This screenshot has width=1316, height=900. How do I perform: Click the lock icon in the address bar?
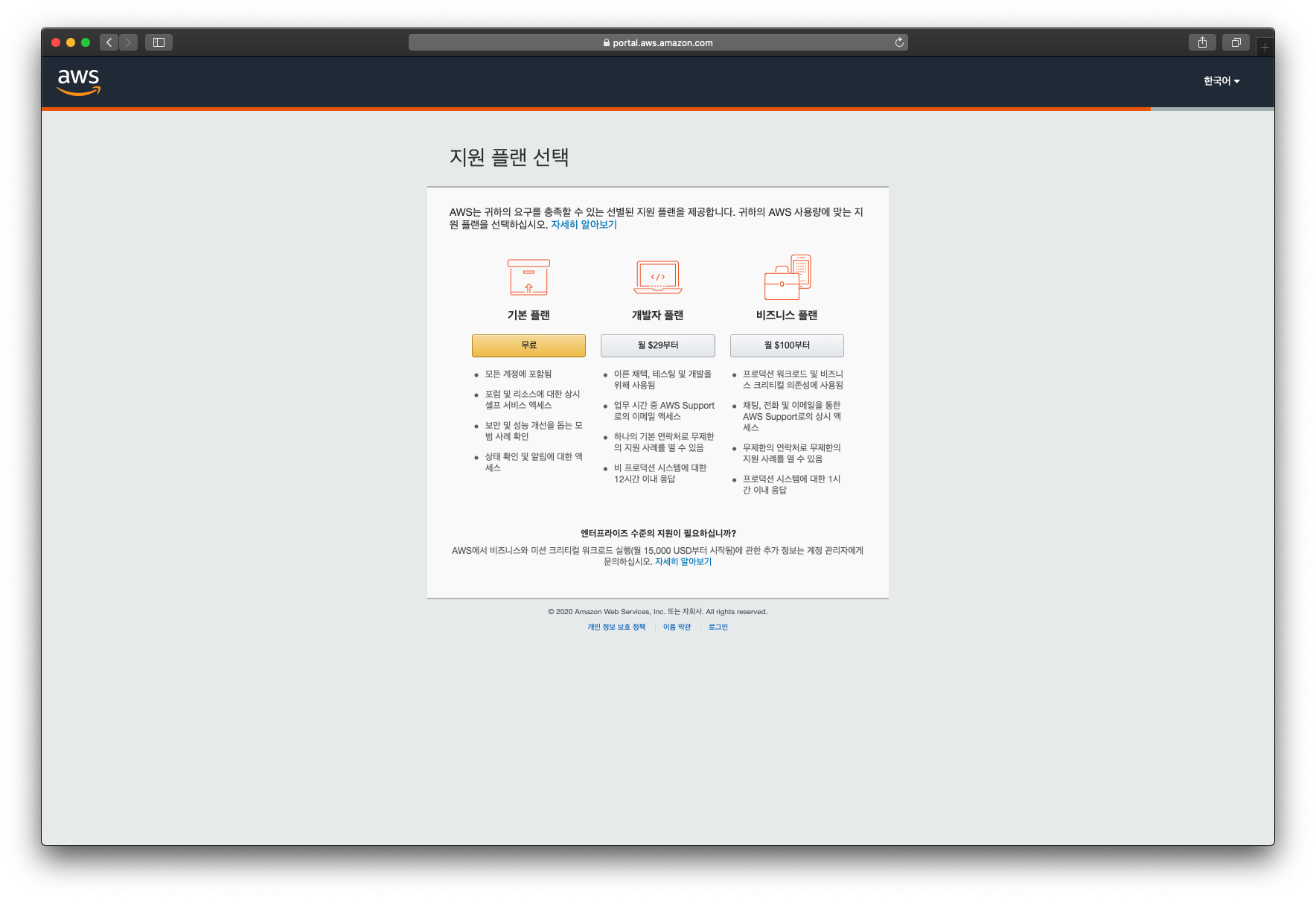click(x=607, y=43)
